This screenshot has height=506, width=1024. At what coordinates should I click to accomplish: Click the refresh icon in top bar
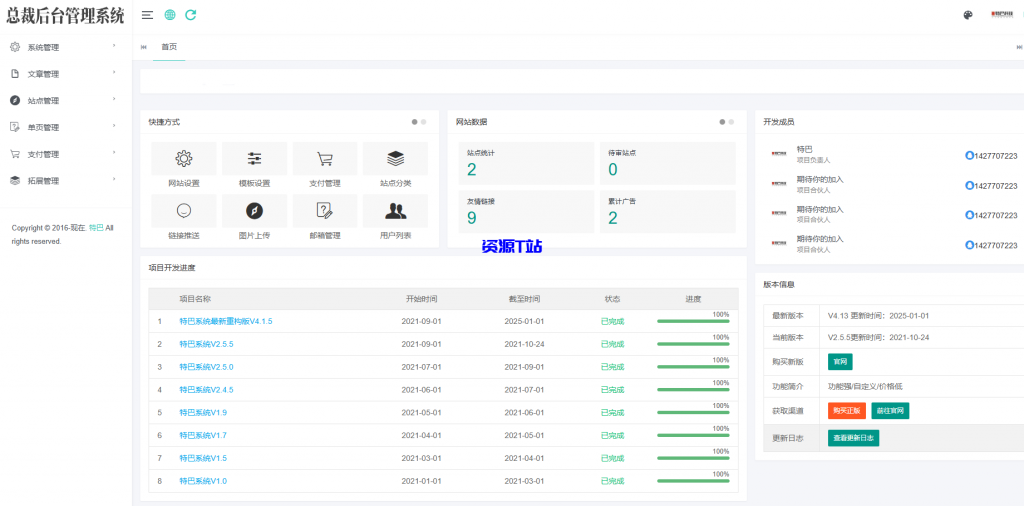(x=191, y=15)
